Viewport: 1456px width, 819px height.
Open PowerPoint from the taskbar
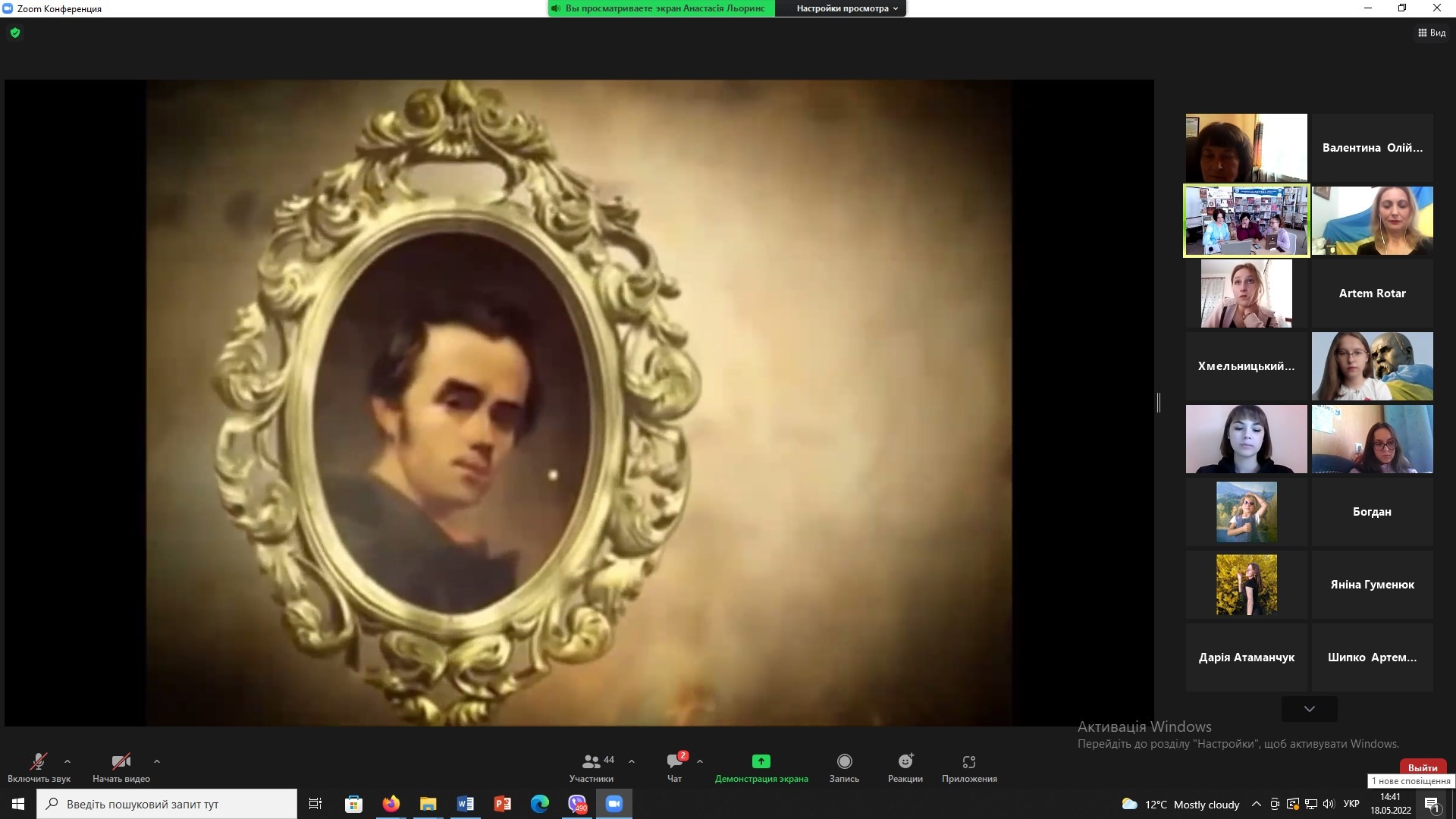tap(502, 804)
